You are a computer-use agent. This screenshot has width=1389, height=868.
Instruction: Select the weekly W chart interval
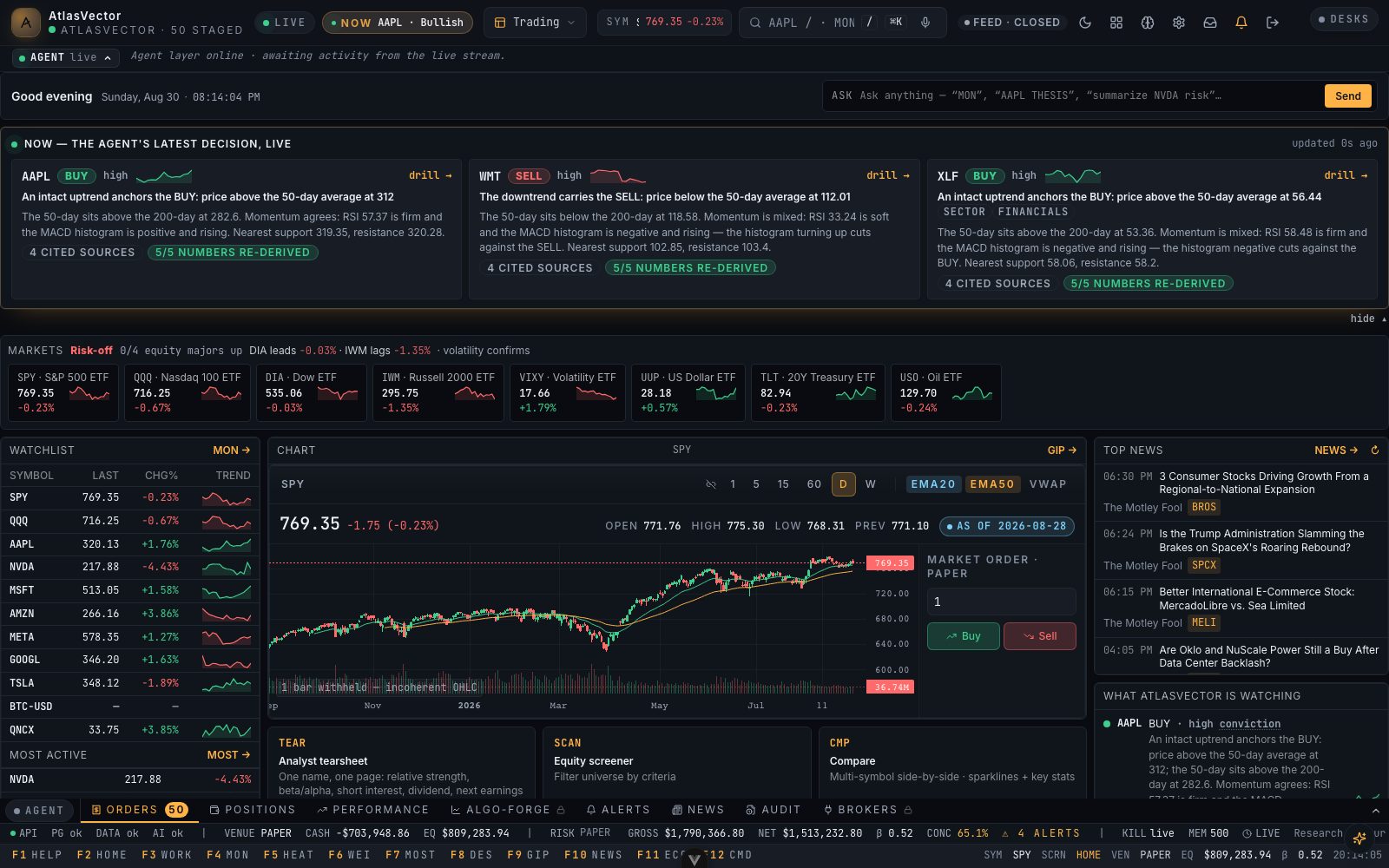pyautogui.click(x=871, y=484)
